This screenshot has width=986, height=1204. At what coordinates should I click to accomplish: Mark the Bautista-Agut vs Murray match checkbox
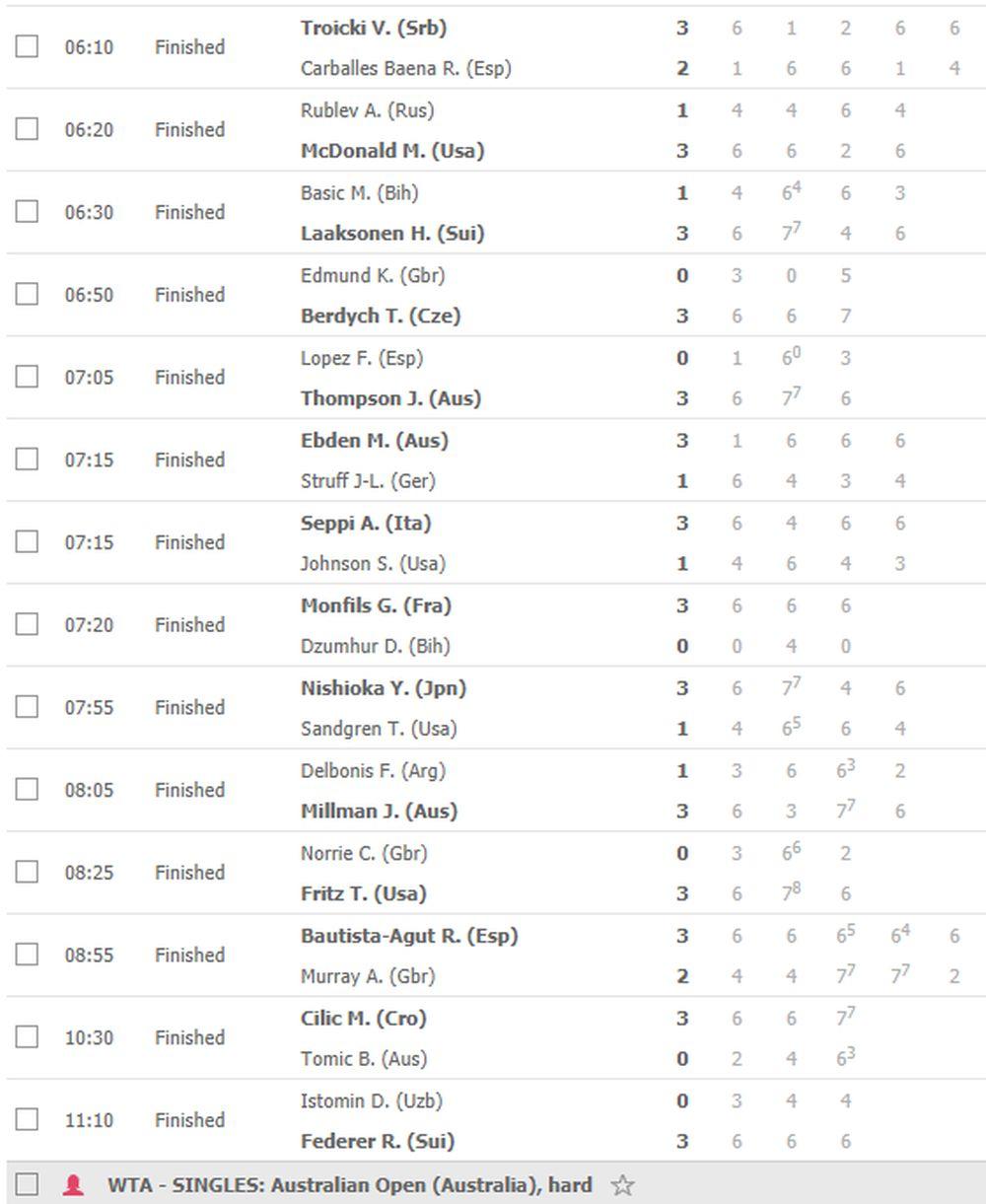click(x=27, y=955)
